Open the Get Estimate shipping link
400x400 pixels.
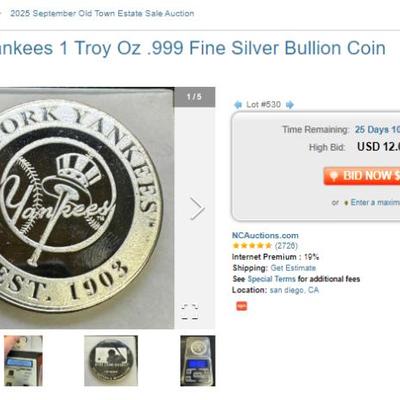pos(293,268)
